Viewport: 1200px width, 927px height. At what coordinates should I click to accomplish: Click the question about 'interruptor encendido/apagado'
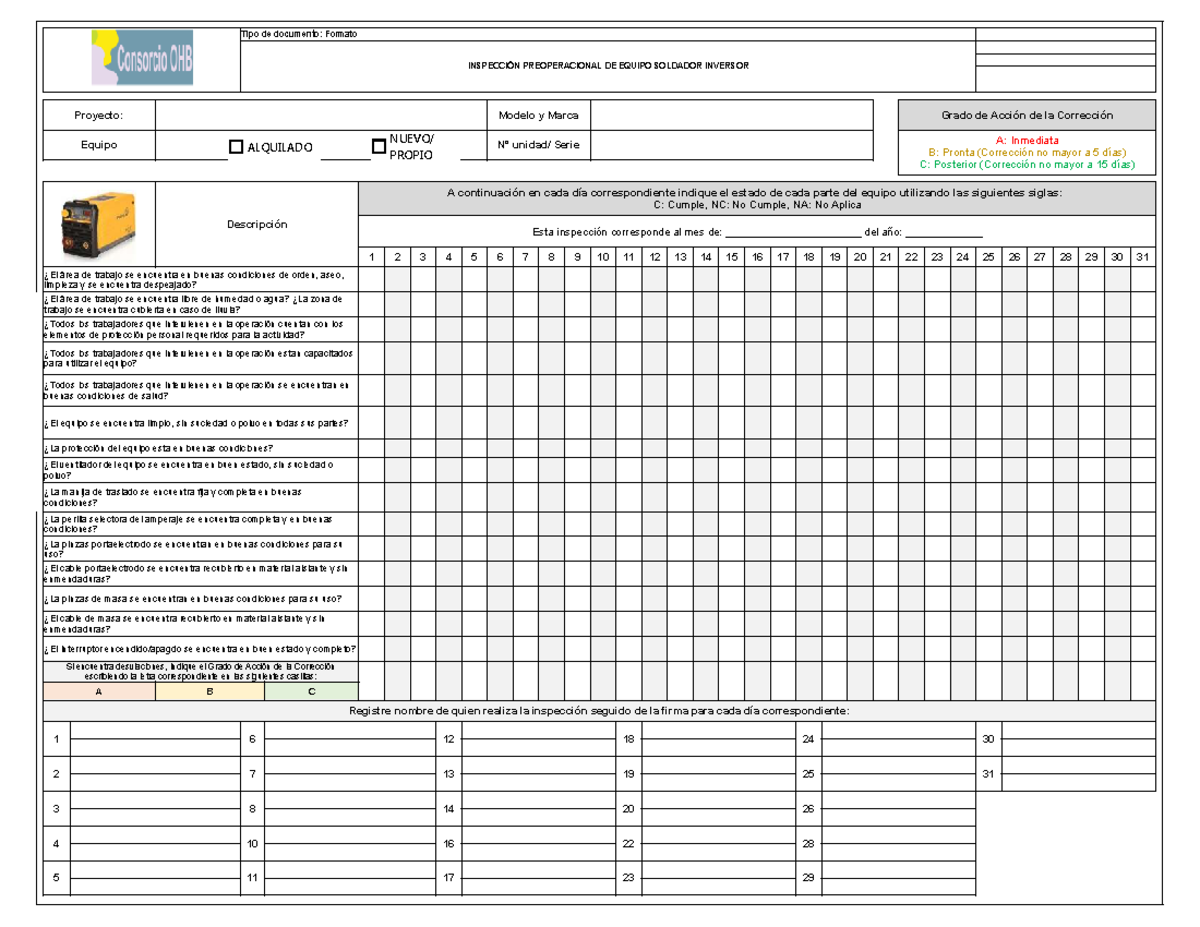pos(200,649)
